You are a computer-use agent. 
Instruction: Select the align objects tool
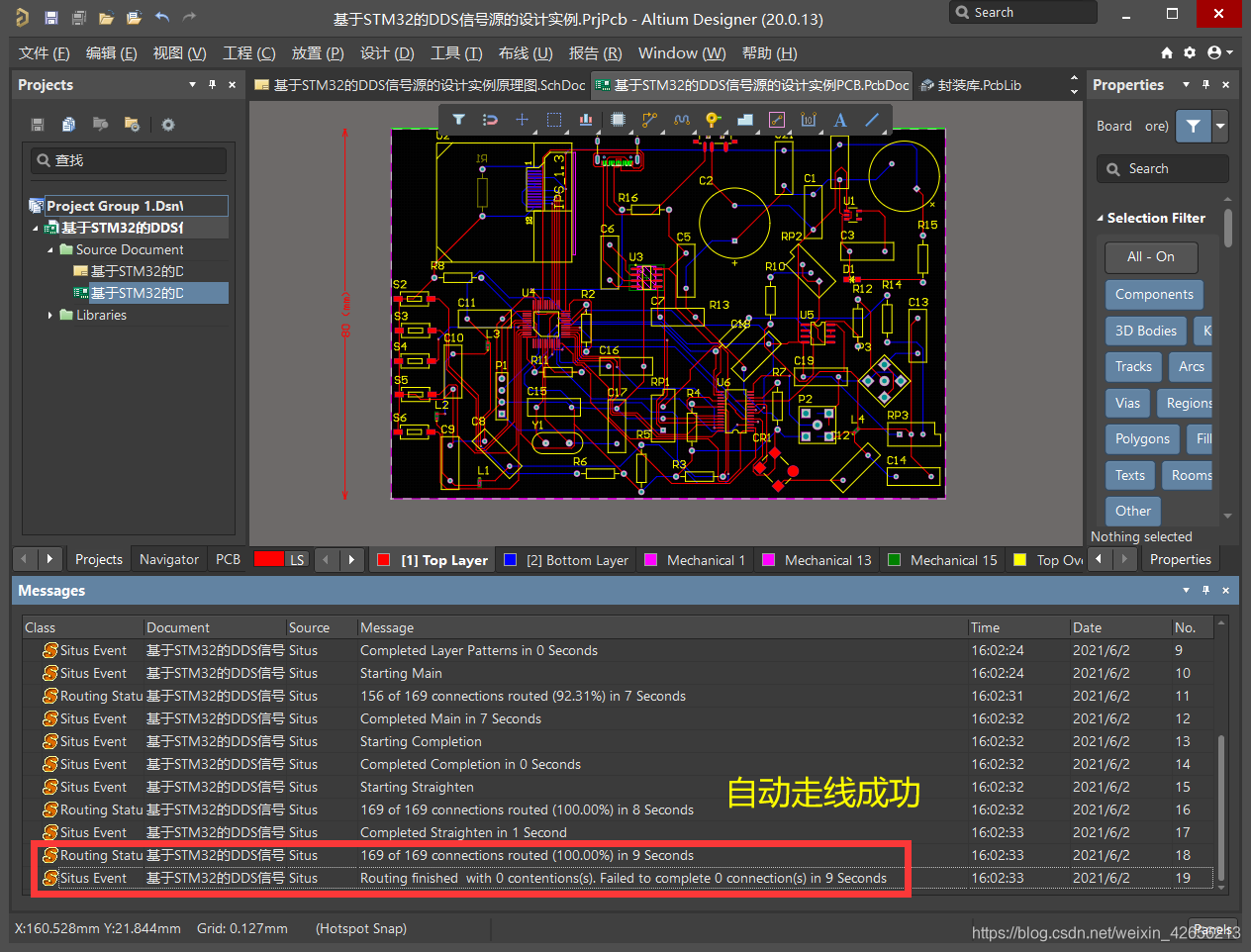tap(586, 120)
